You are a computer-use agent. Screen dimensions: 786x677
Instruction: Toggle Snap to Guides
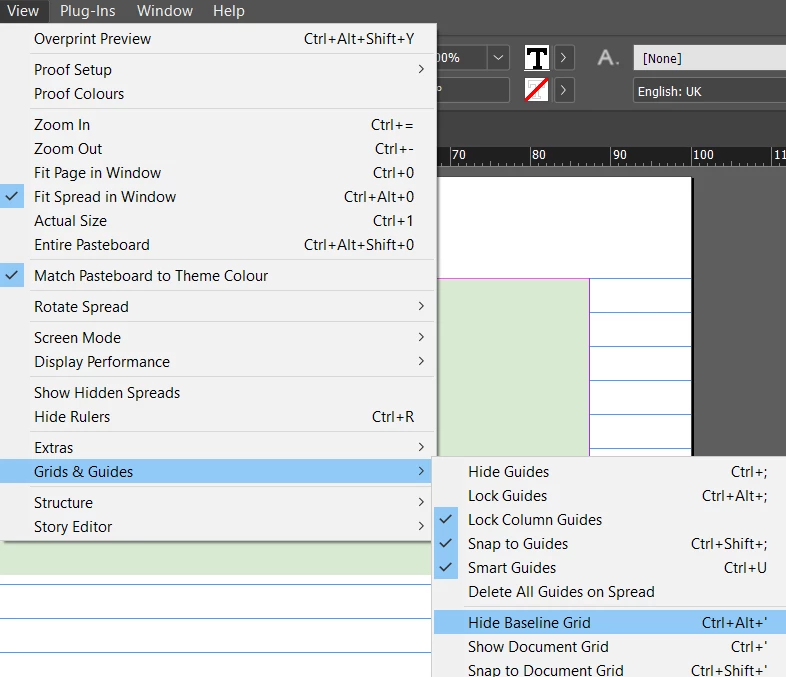point(610,543)
